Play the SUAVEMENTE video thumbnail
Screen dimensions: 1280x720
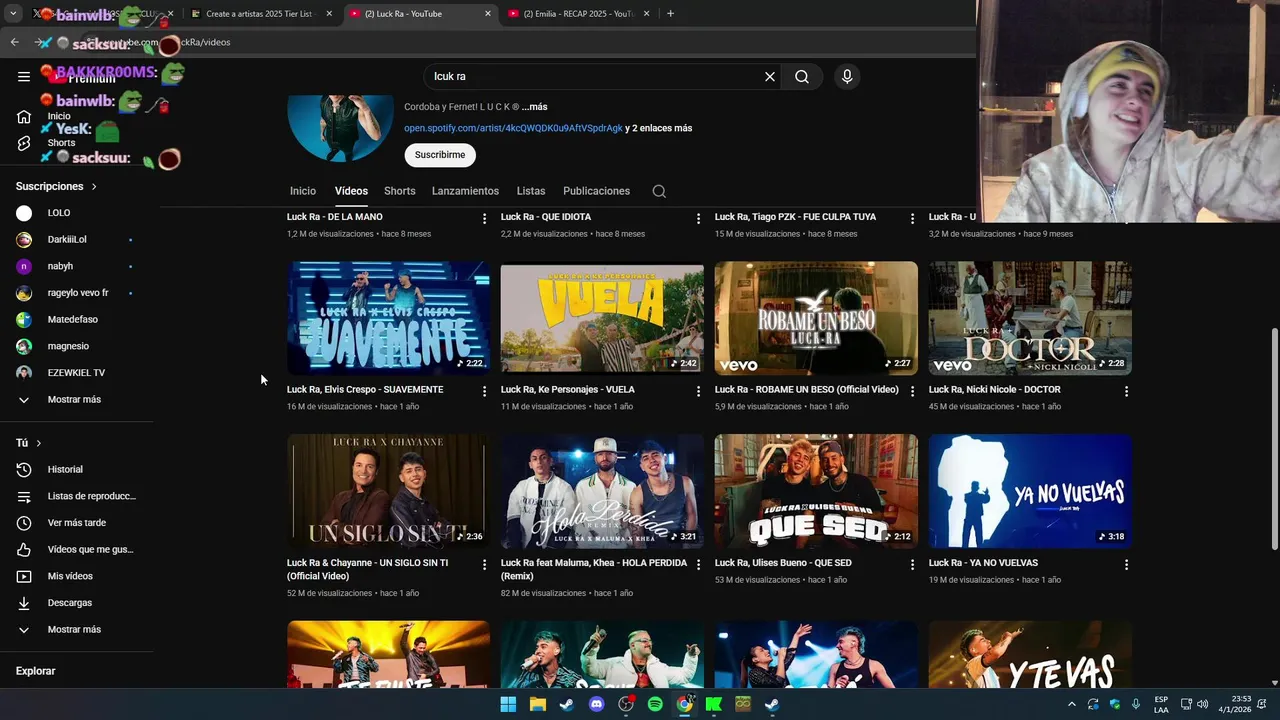pyautogui.click(x=388, y=318)
